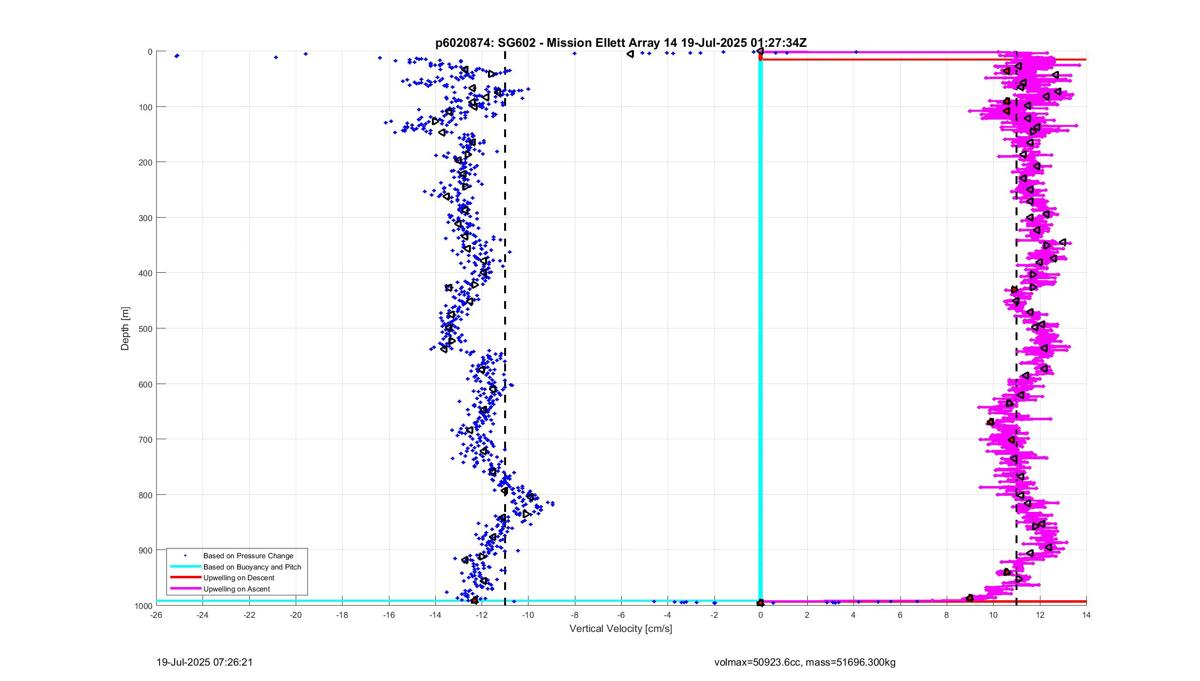The width and height of the screenshot is (1200, 681).
Task: Click legend entry 'Upwelling on Descent'
Action: click(237, 578)
